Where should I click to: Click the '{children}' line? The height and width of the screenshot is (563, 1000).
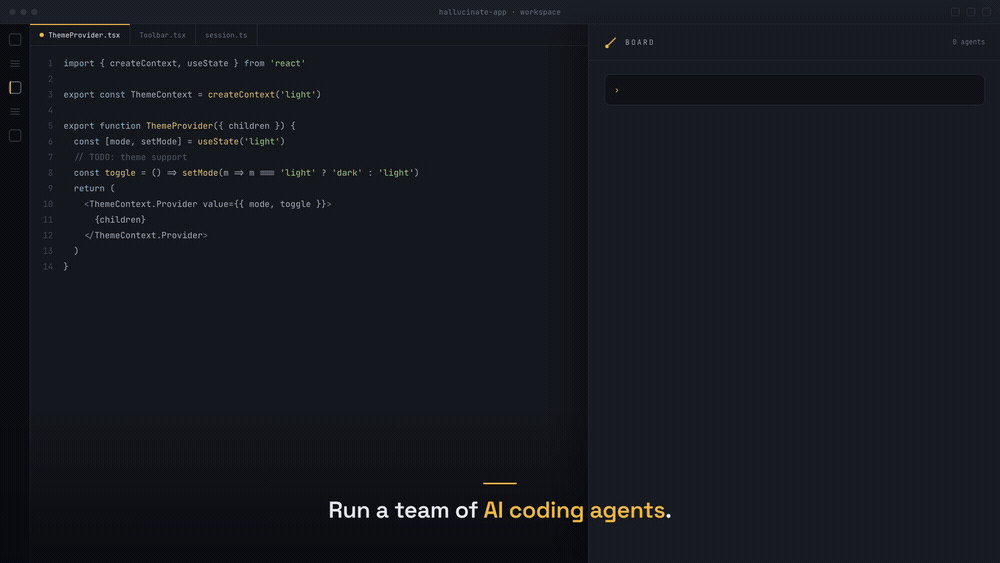coord(120,219)
